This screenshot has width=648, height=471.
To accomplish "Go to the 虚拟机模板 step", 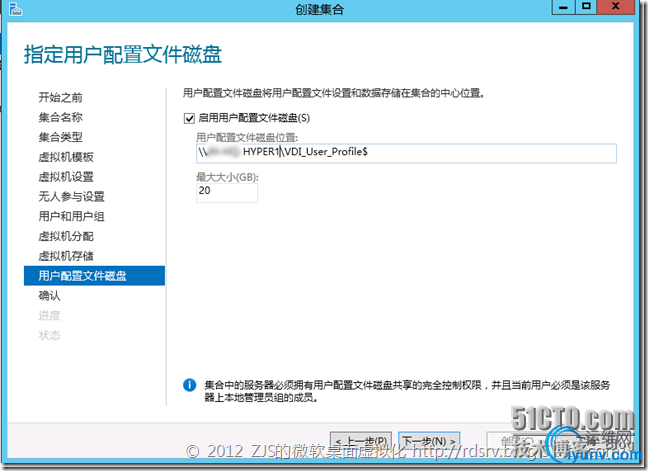I will [66, 157].
